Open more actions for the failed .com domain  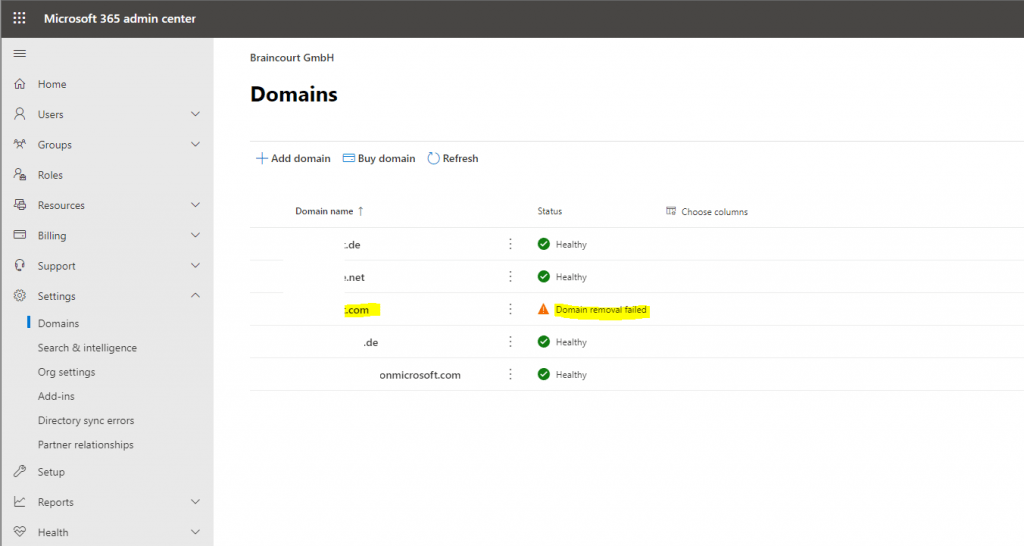510,309
